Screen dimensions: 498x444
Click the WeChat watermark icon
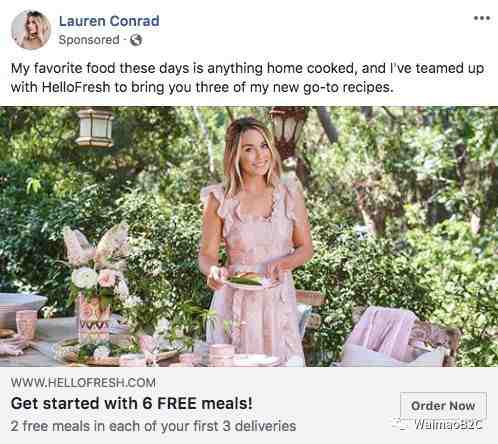[x=400, y=424]
